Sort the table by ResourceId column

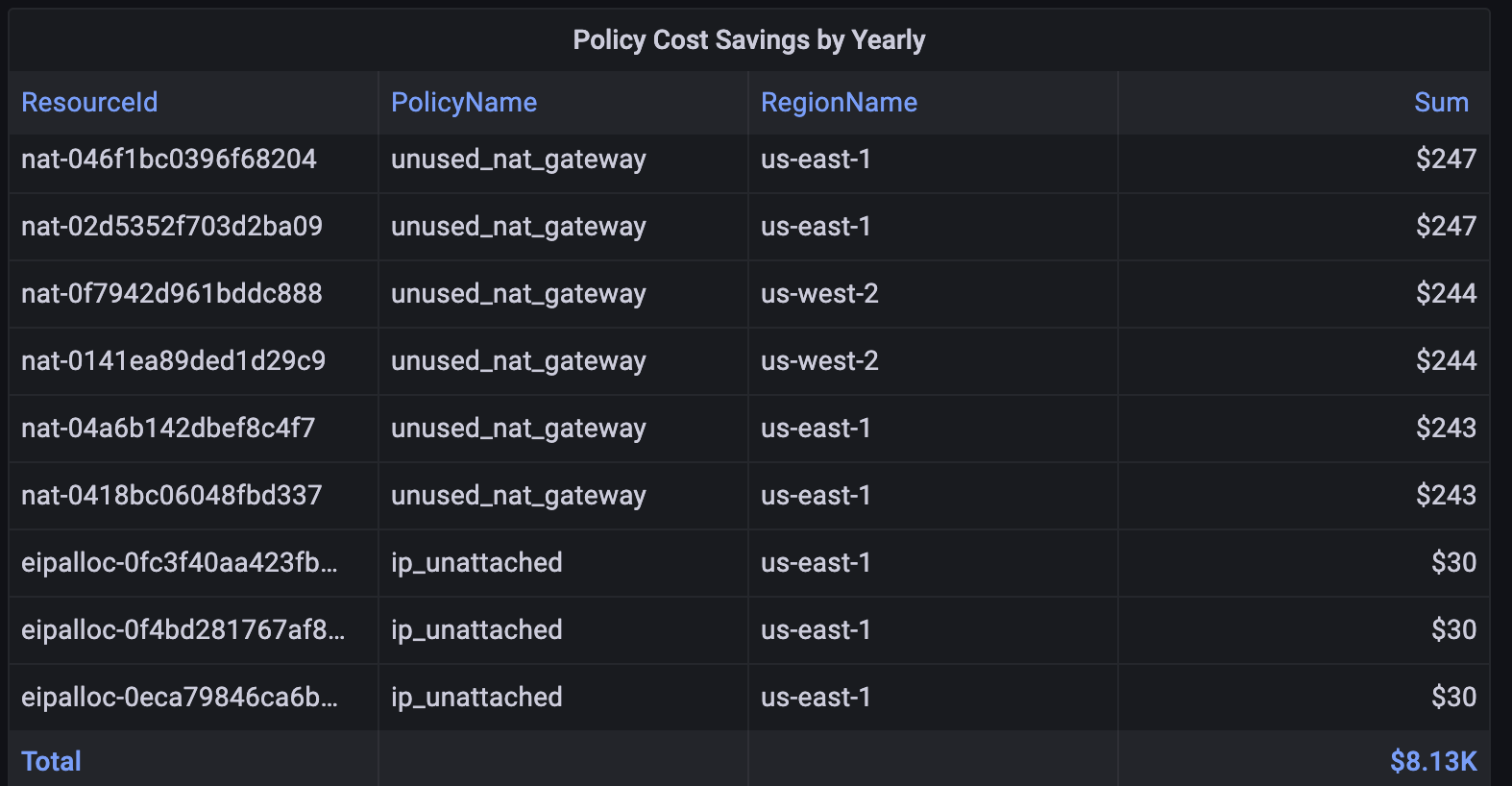pos(89,103)
